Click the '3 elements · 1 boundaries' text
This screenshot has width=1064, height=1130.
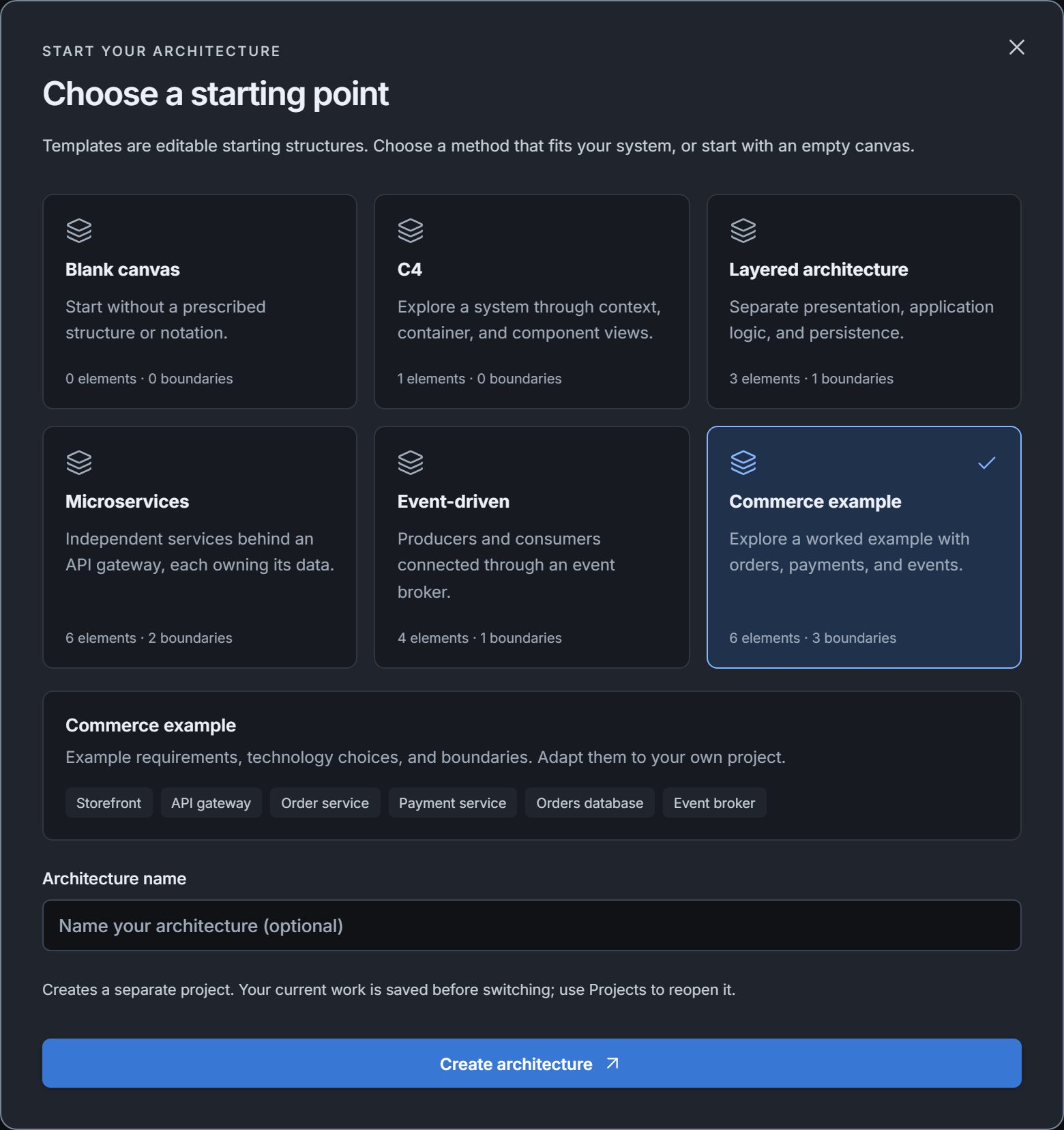pyautogui.click(x=811, y=379)
